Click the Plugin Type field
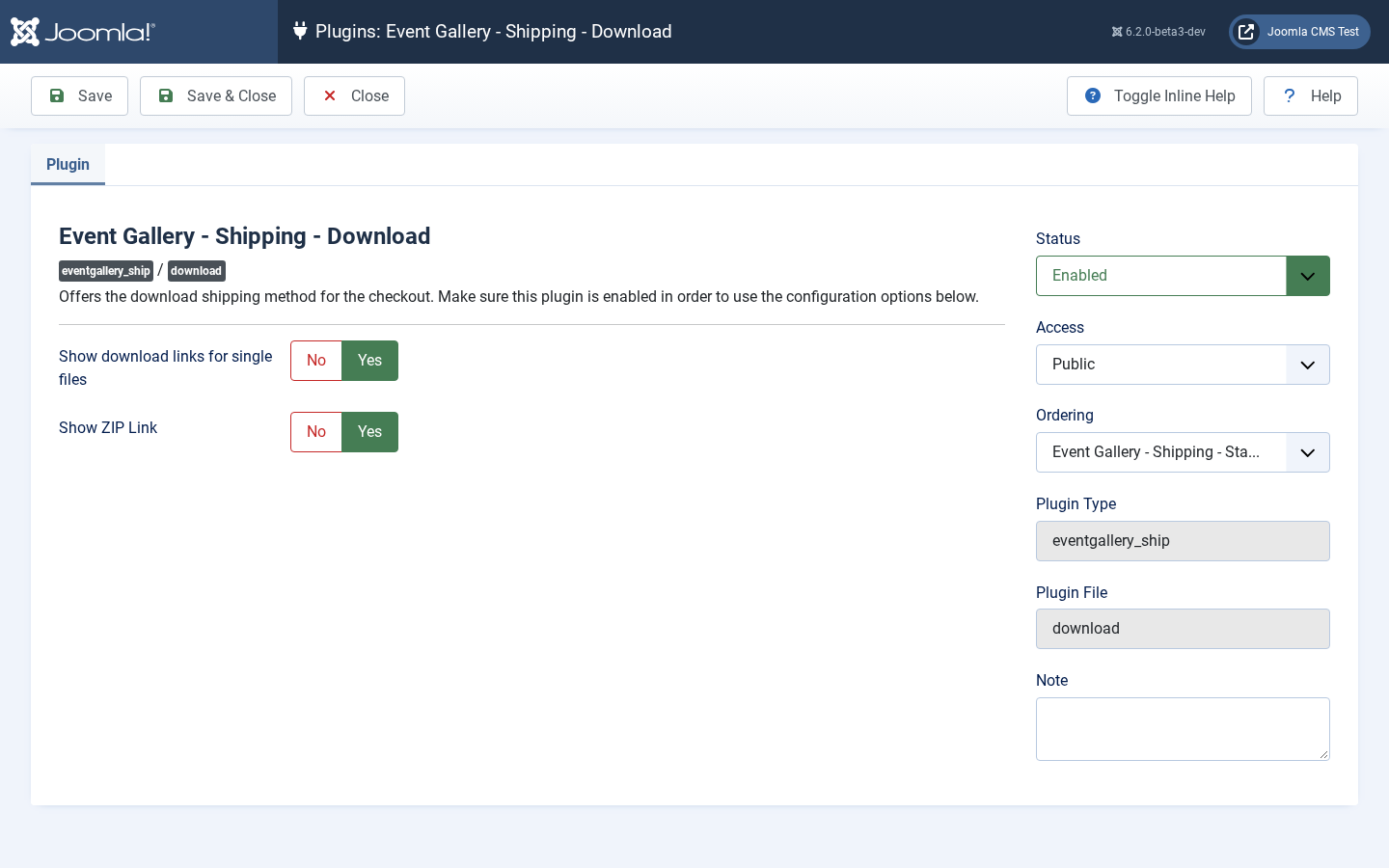Viewport: 1389px width, 868px height. tap(1183, 541)
